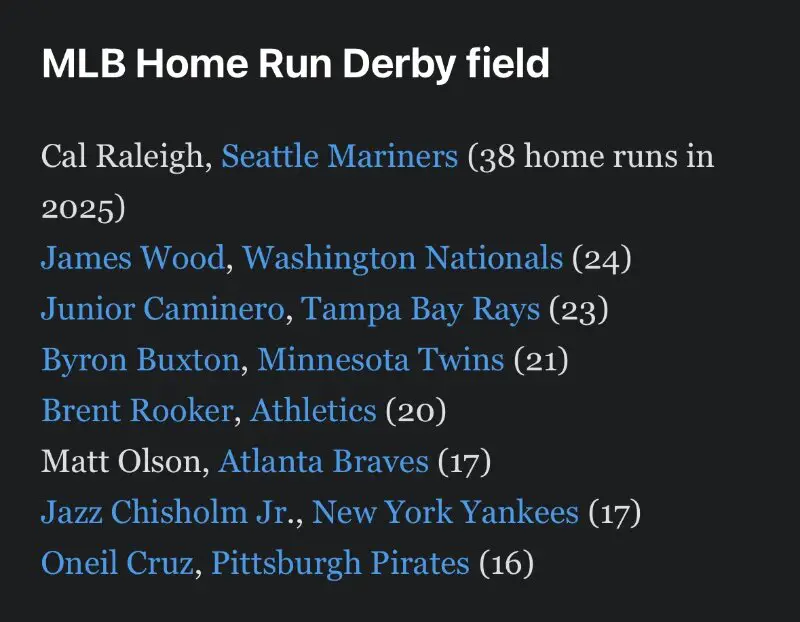Viewport: 800px width, 622px height.
Task: Click the "38 home runs in" text
Action: tap(591, 156)
